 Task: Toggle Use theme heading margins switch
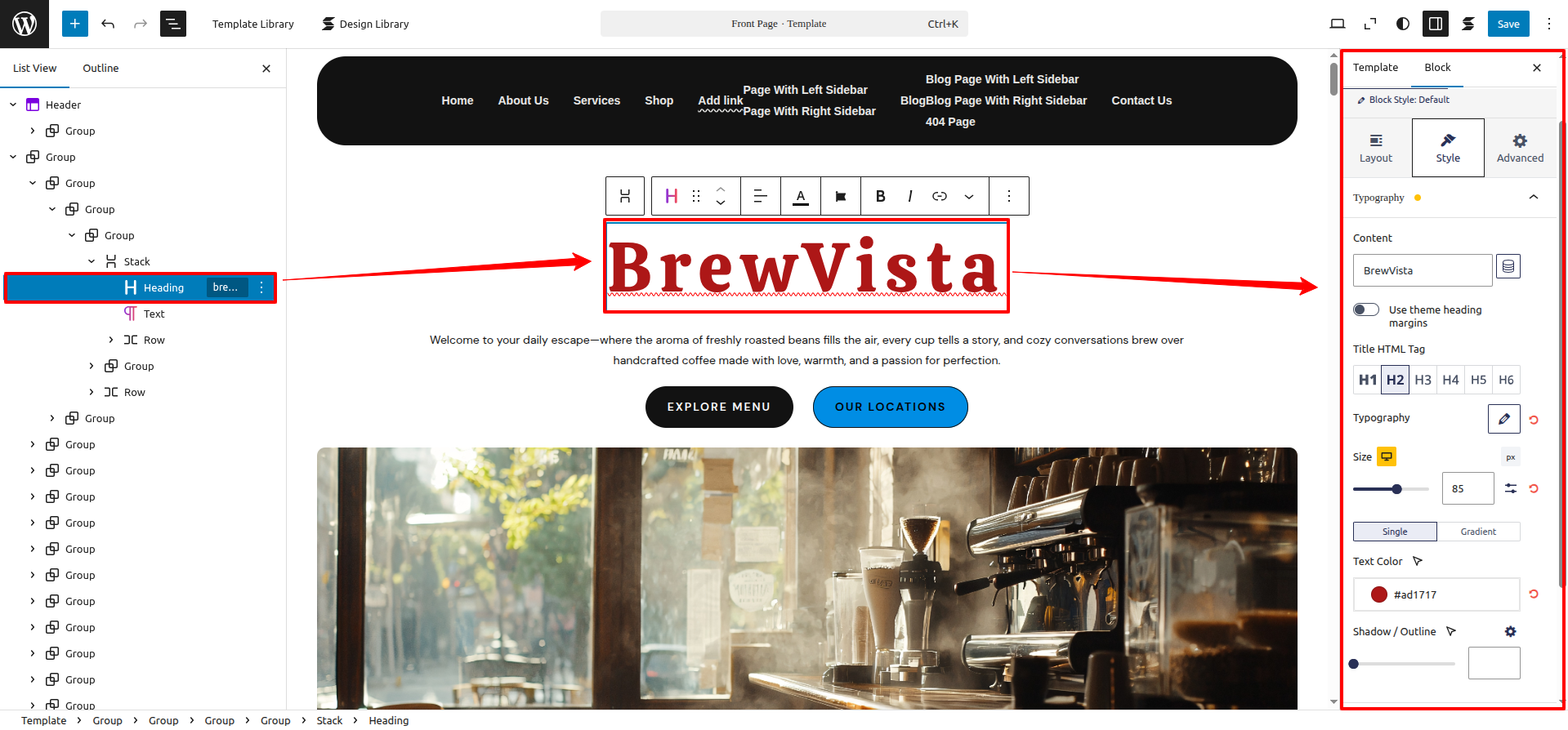[1365, 309]
